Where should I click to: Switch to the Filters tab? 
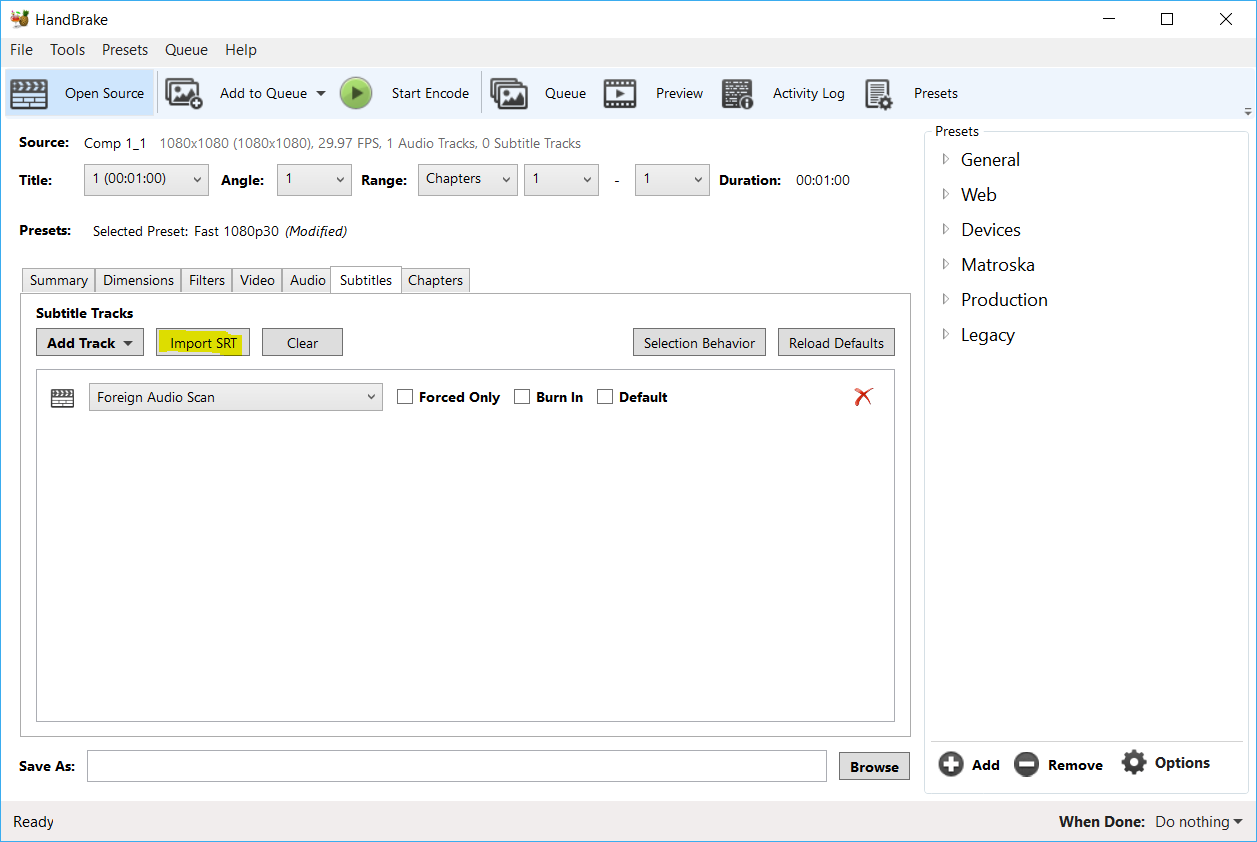click(207, 281)
